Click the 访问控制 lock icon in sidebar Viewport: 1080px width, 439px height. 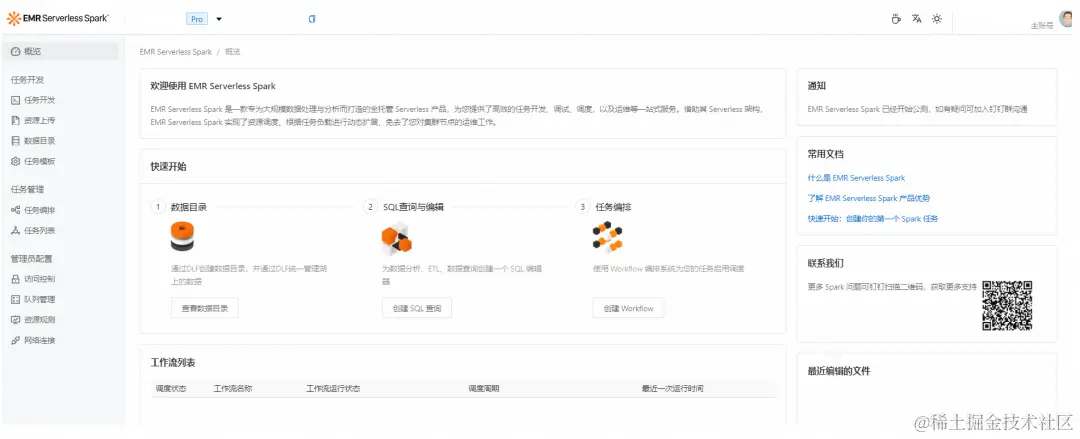click(x=15, y=279)
